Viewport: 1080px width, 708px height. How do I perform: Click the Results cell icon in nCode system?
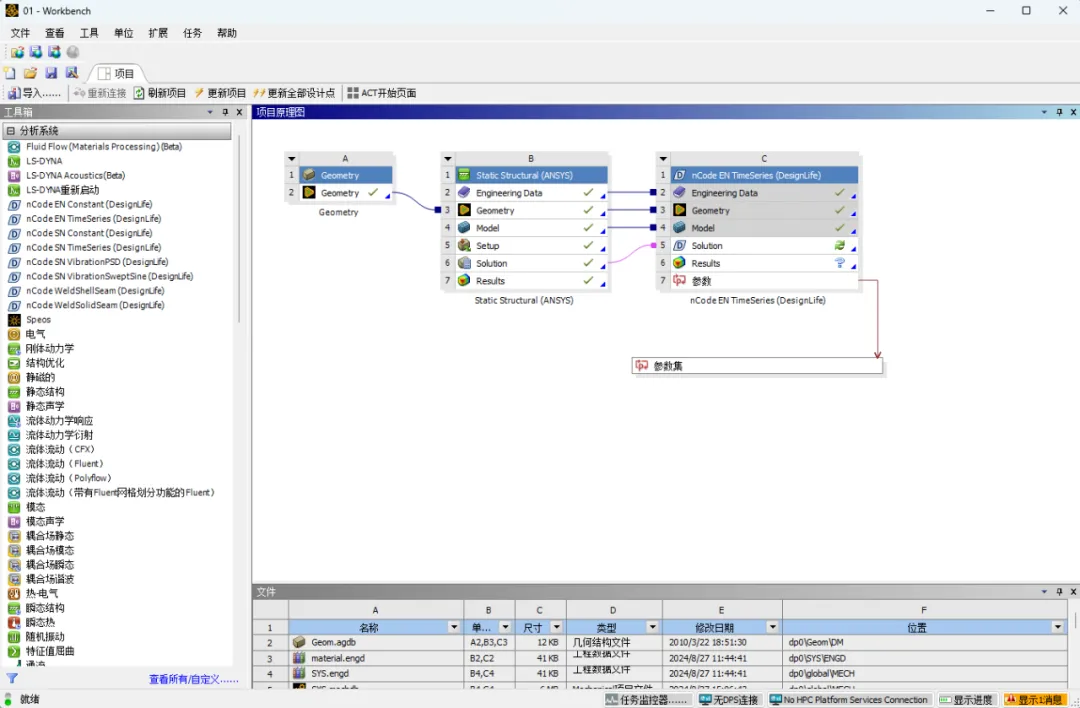[x=679, y=263]
